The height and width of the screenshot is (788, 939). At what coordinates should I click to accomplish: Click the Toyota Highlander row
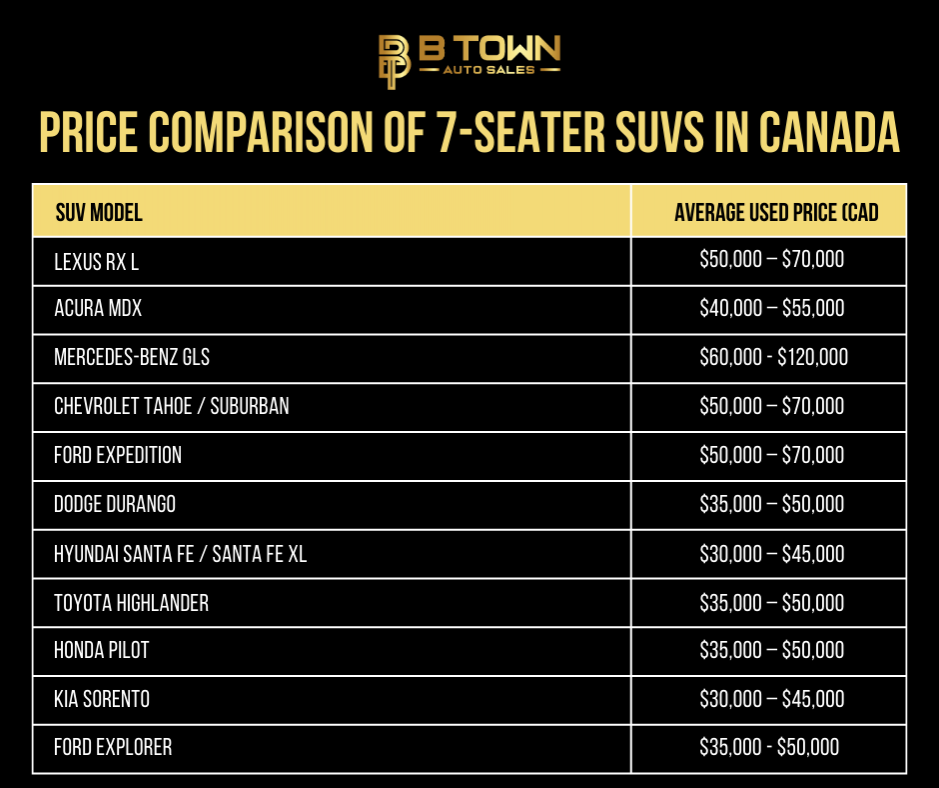[x=470, y=603]
